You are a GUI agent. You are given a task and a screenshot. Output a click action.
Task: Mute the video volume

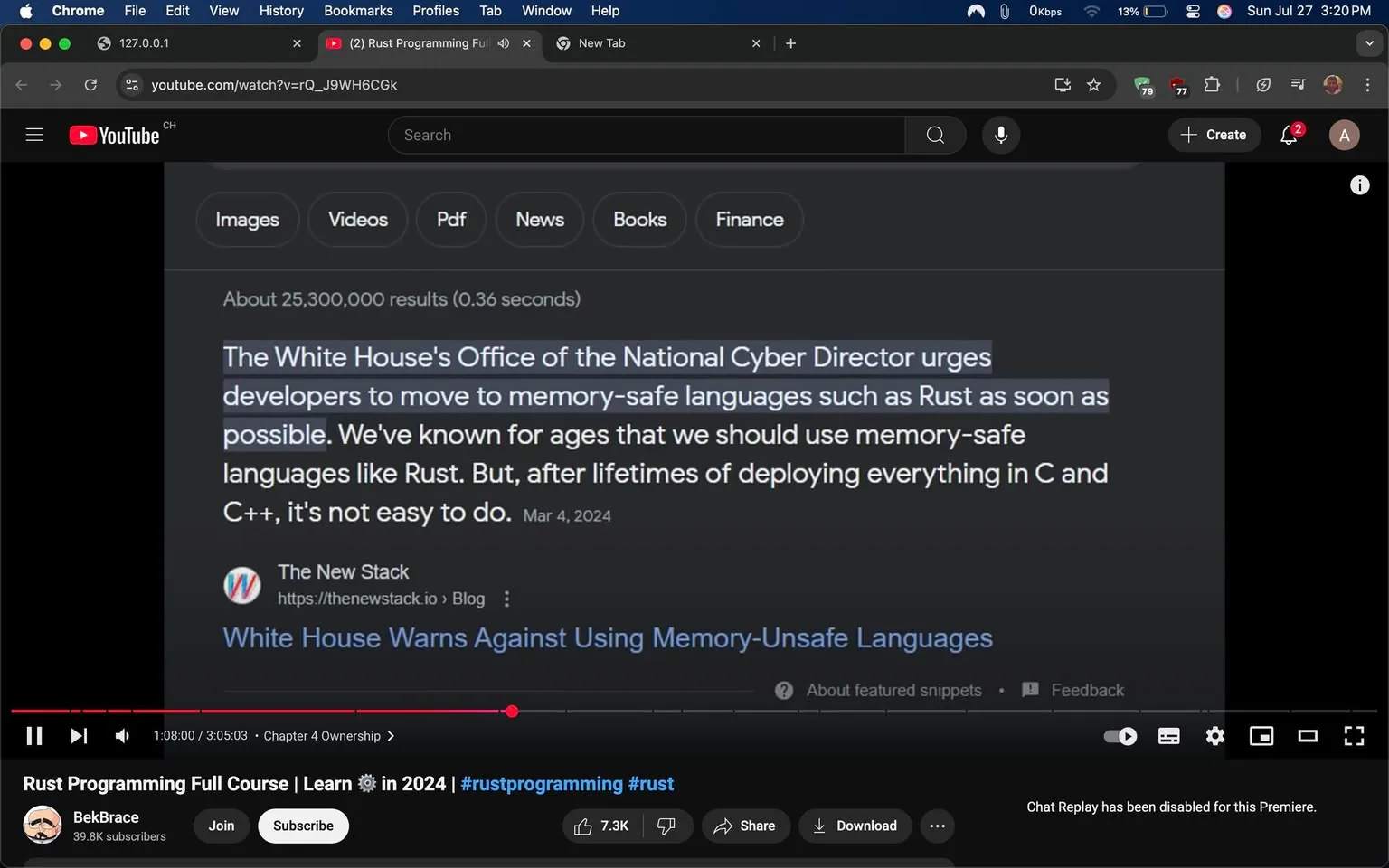122,736
